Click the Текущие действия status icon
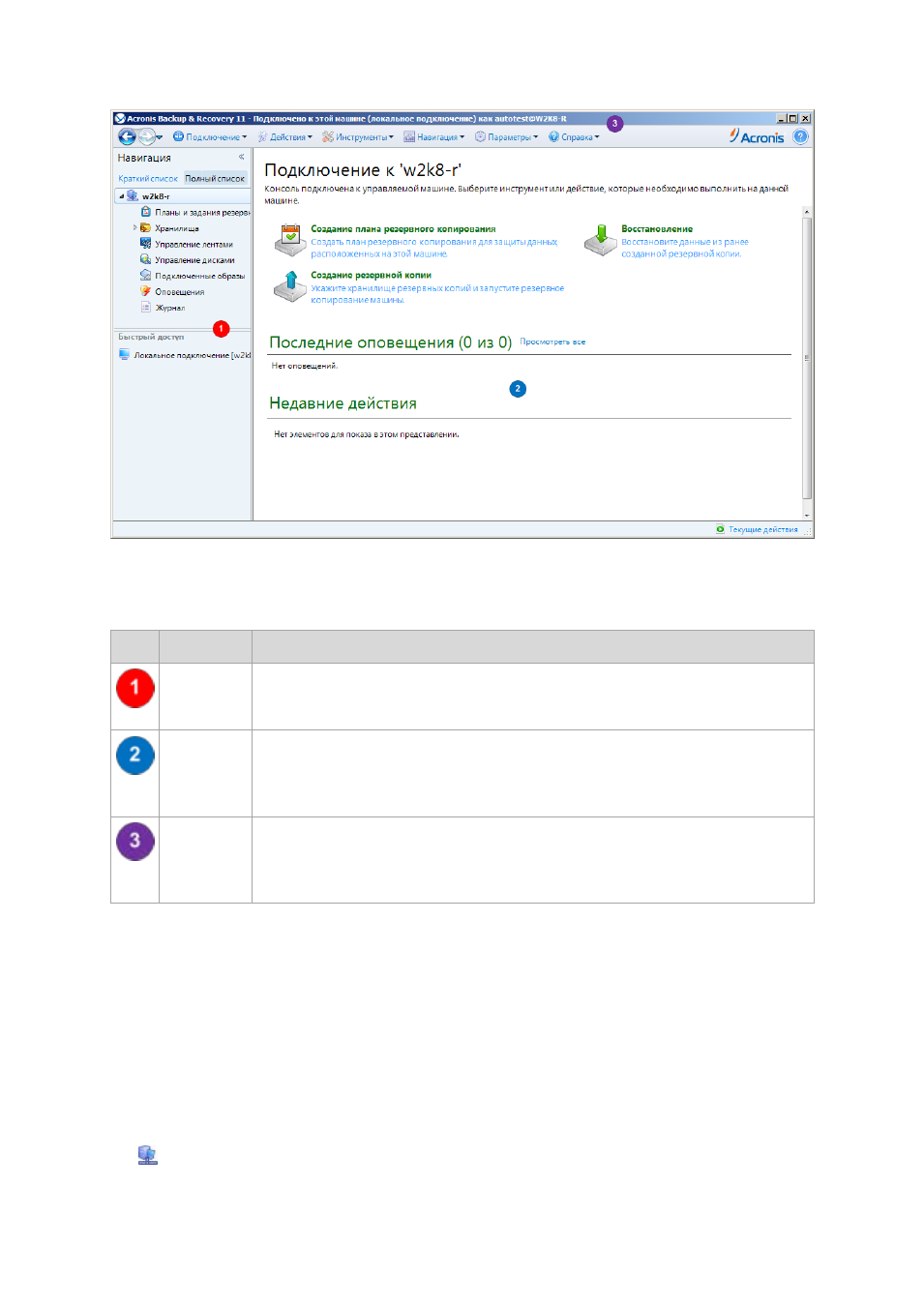 (x=720, y=529)
